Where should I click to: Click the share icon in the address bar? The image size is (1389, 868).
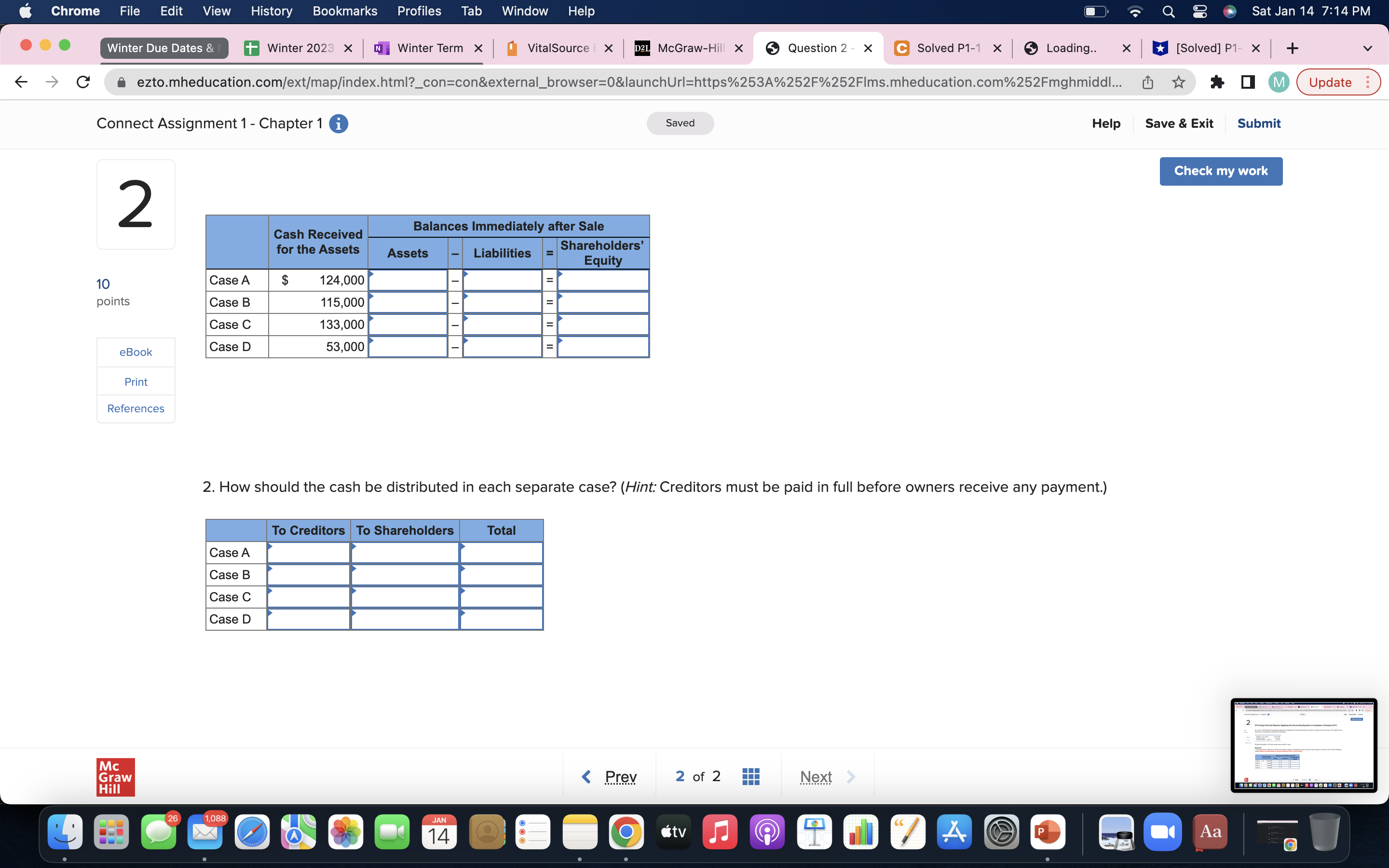(1148, 82)
